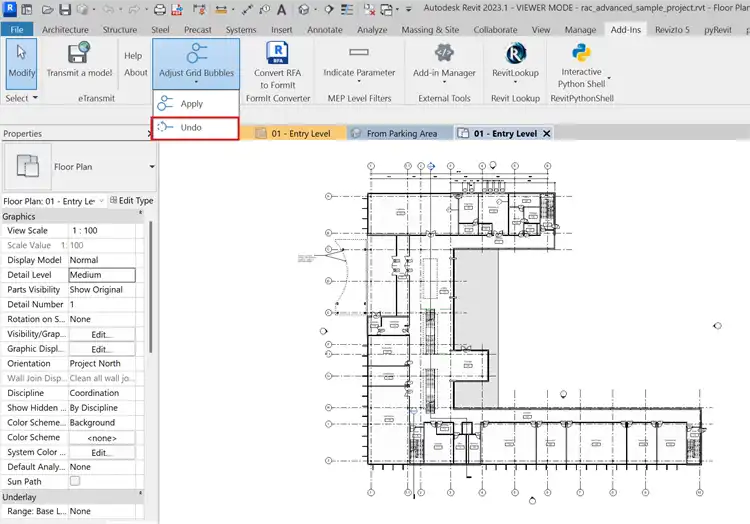The width and height of the screenshot is (750, 524).
Task: Select the Text tool letter A icon
Action: [x=282, y=9]
